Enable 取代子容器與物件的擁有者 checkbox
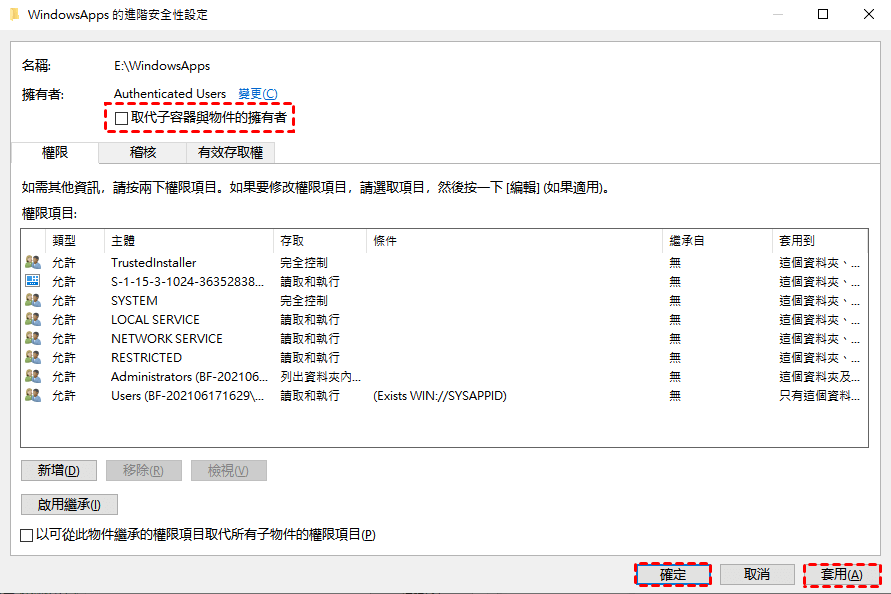 tap(121, 118)
